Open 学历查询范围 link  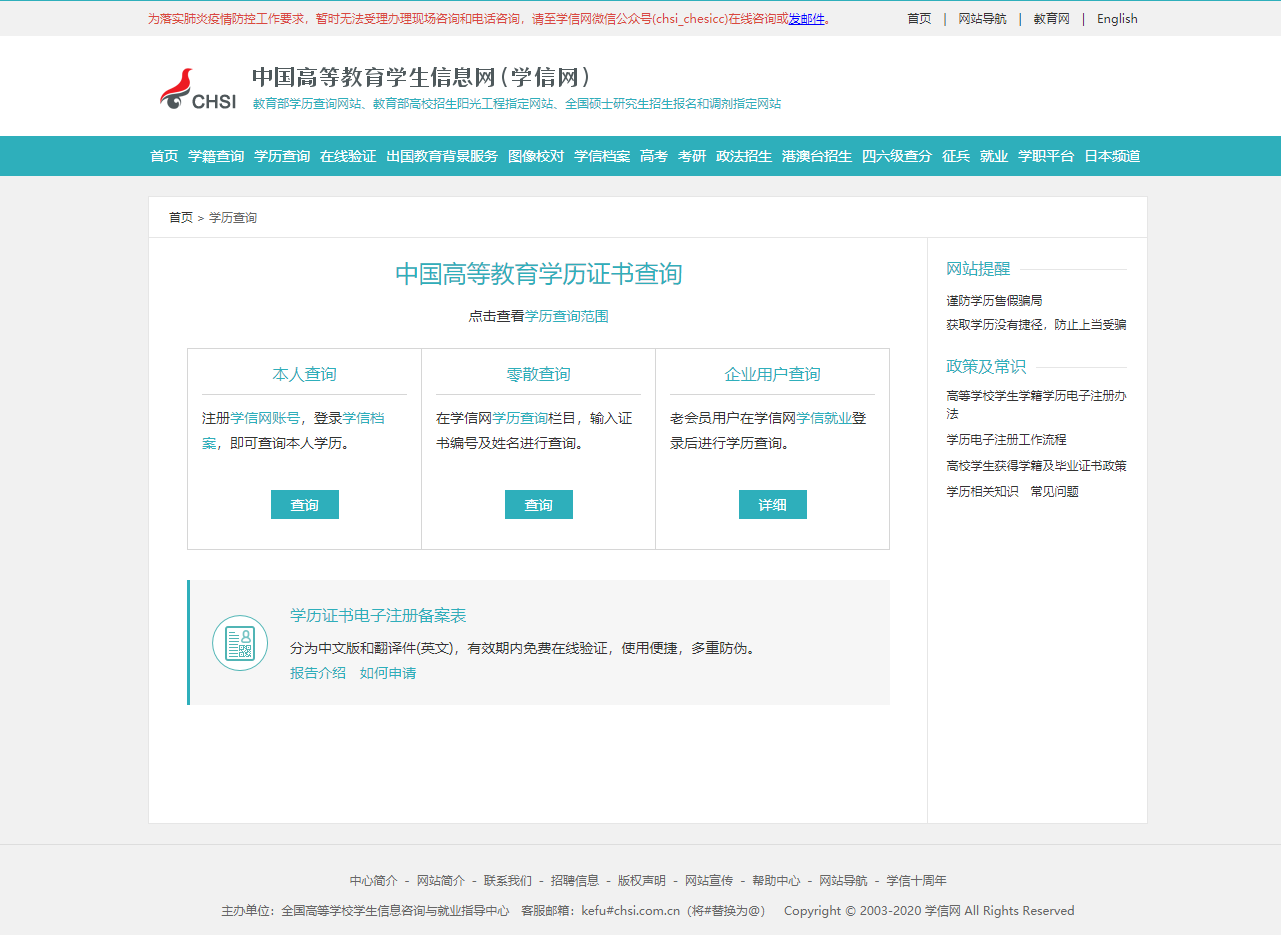(x=567, y=316)
